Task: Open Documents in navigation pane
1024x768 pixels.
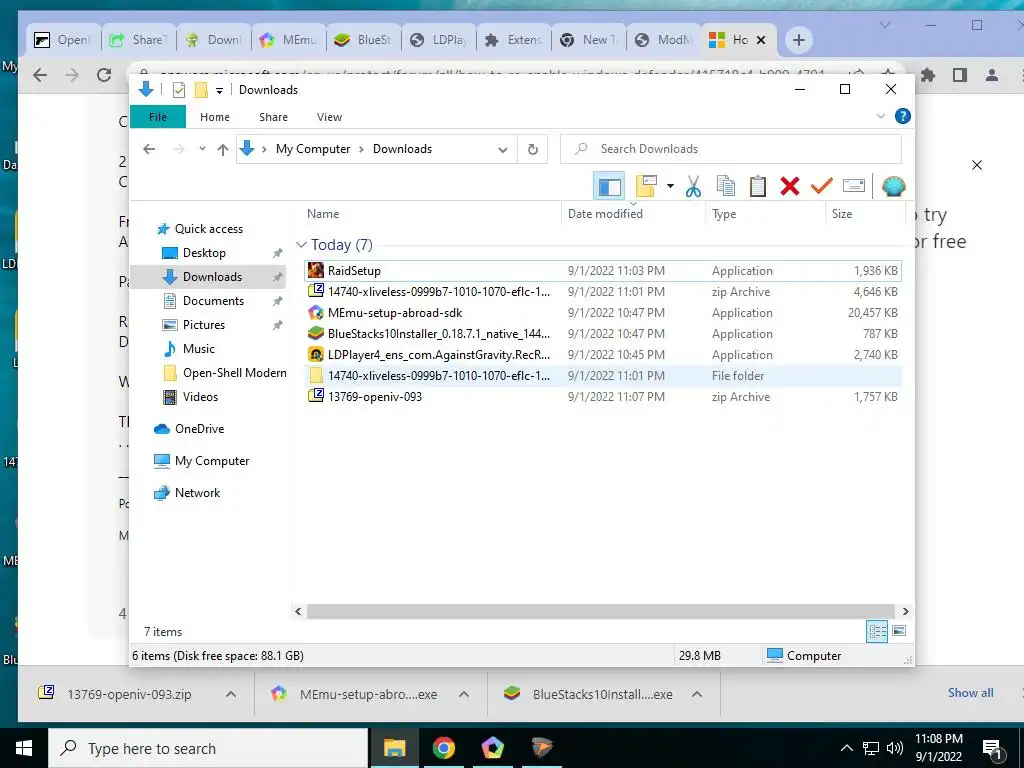Action: pos(213,300)
